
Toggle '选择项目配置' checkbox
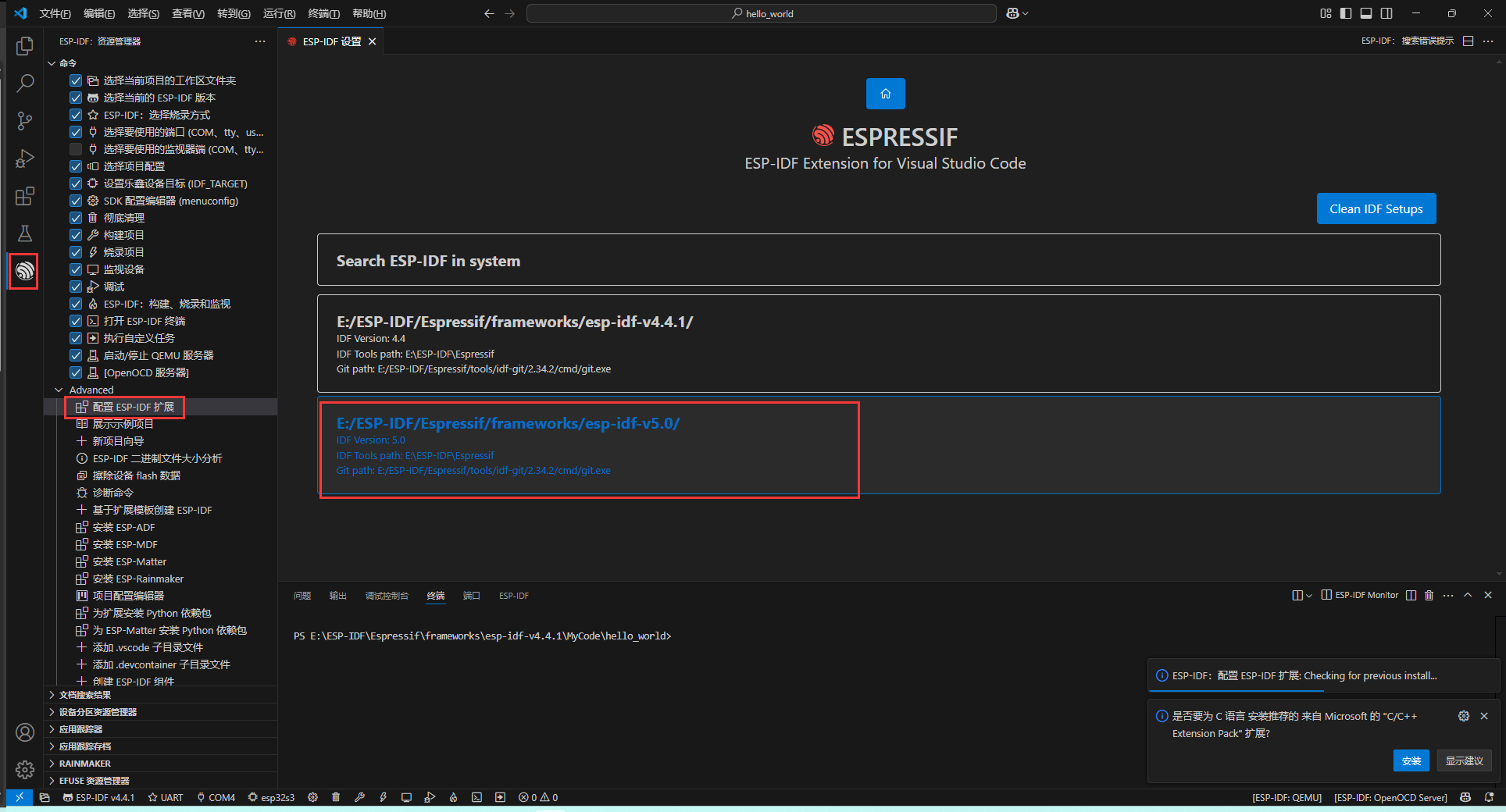(76, 166)
